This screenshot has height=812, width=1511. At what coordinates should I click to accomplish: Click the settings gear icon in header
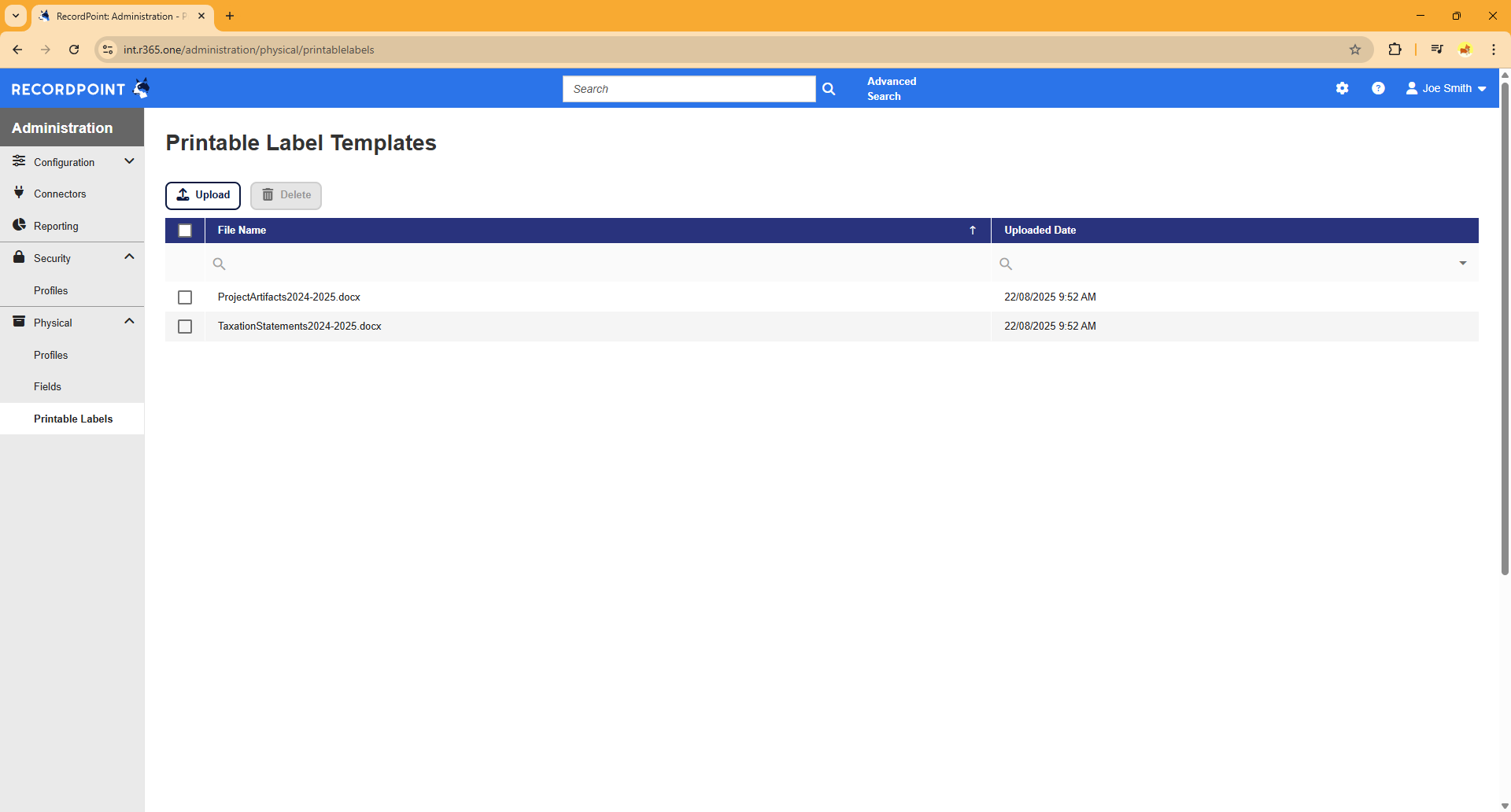(x=1342, y=89)
